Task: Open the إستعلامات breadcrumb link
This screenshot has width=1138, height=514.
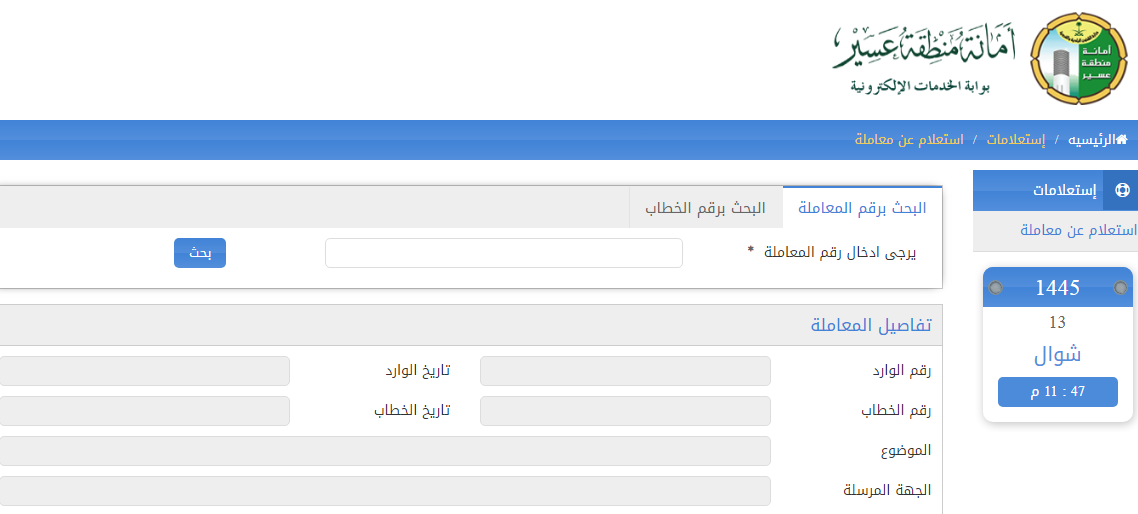Action: (1016, 140)
